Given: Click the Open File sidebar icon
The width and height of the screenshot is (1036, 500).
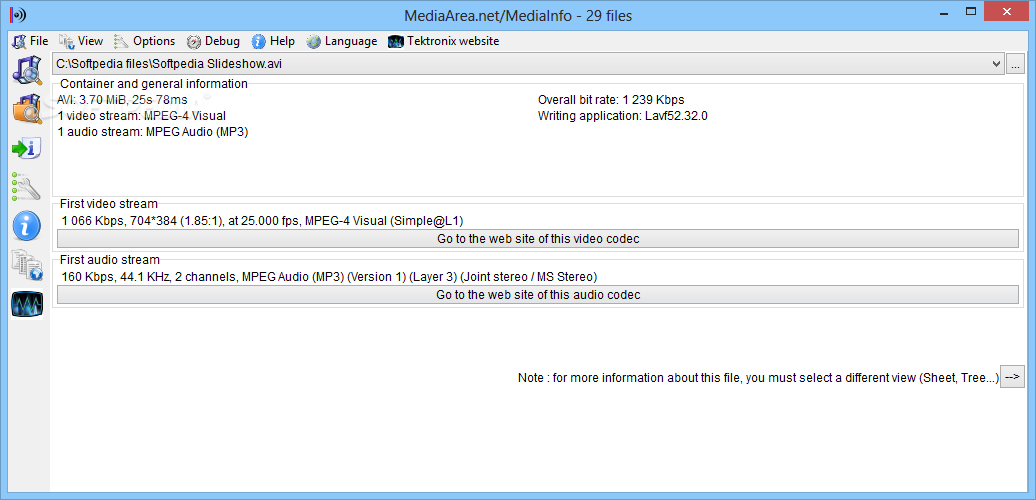Looking at the screenshot, I should pyautogui.click(x=27, y=71).
